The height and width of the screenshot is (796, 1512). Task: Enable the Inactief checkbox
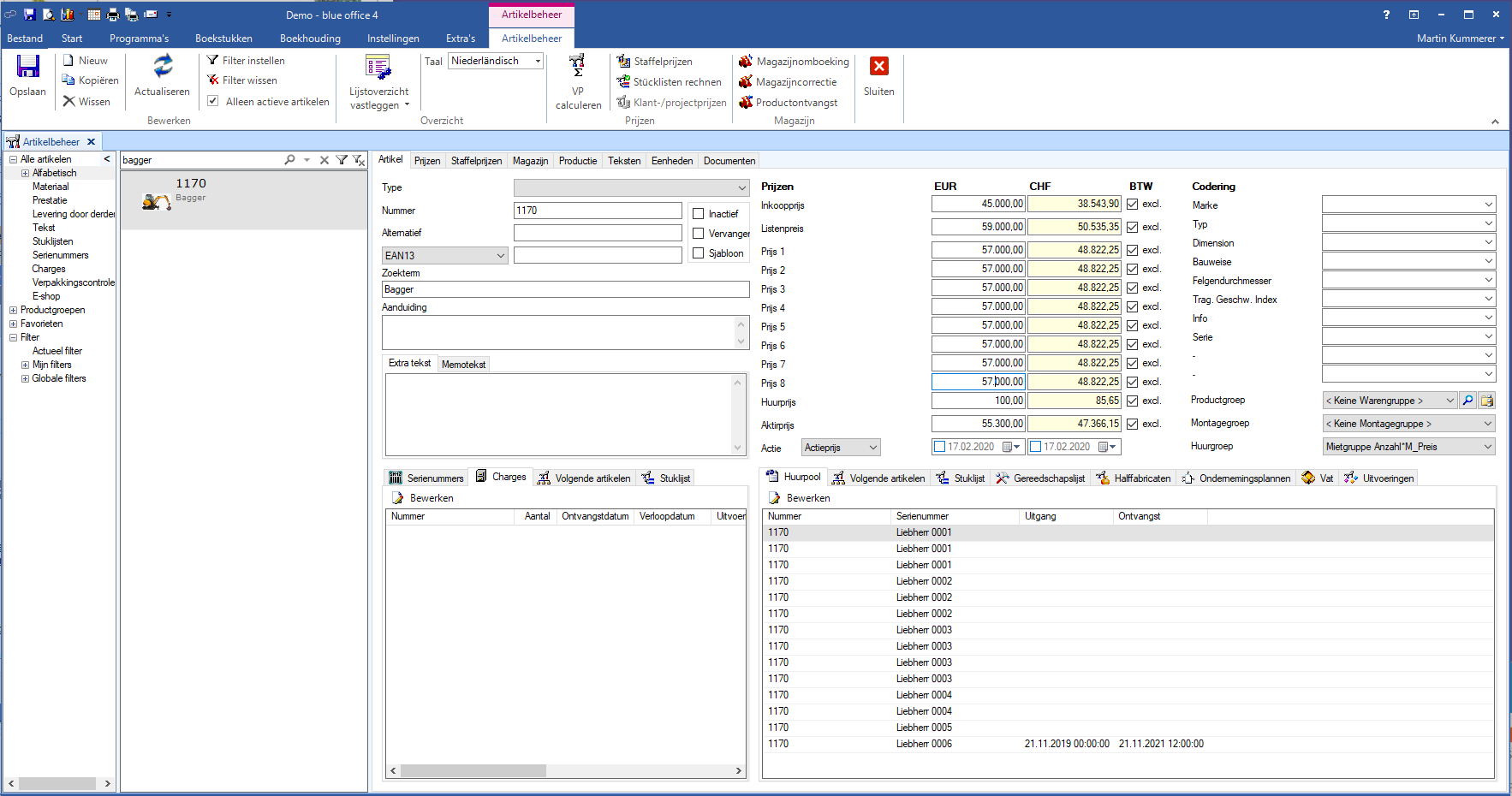point(699,214)
